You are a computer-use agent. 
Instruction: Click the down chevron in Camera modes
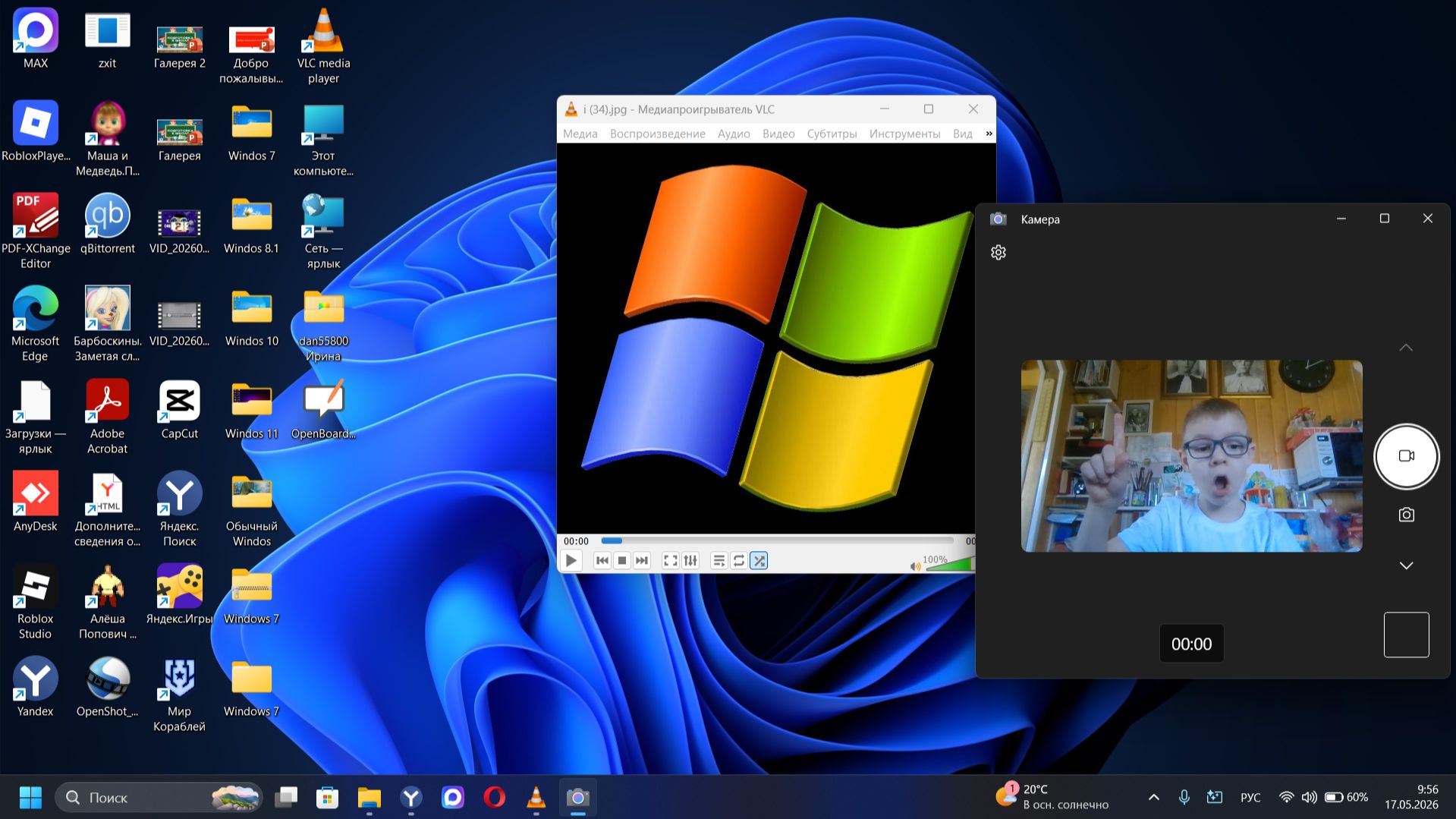pyautogui.click(x=1406, y=565)
